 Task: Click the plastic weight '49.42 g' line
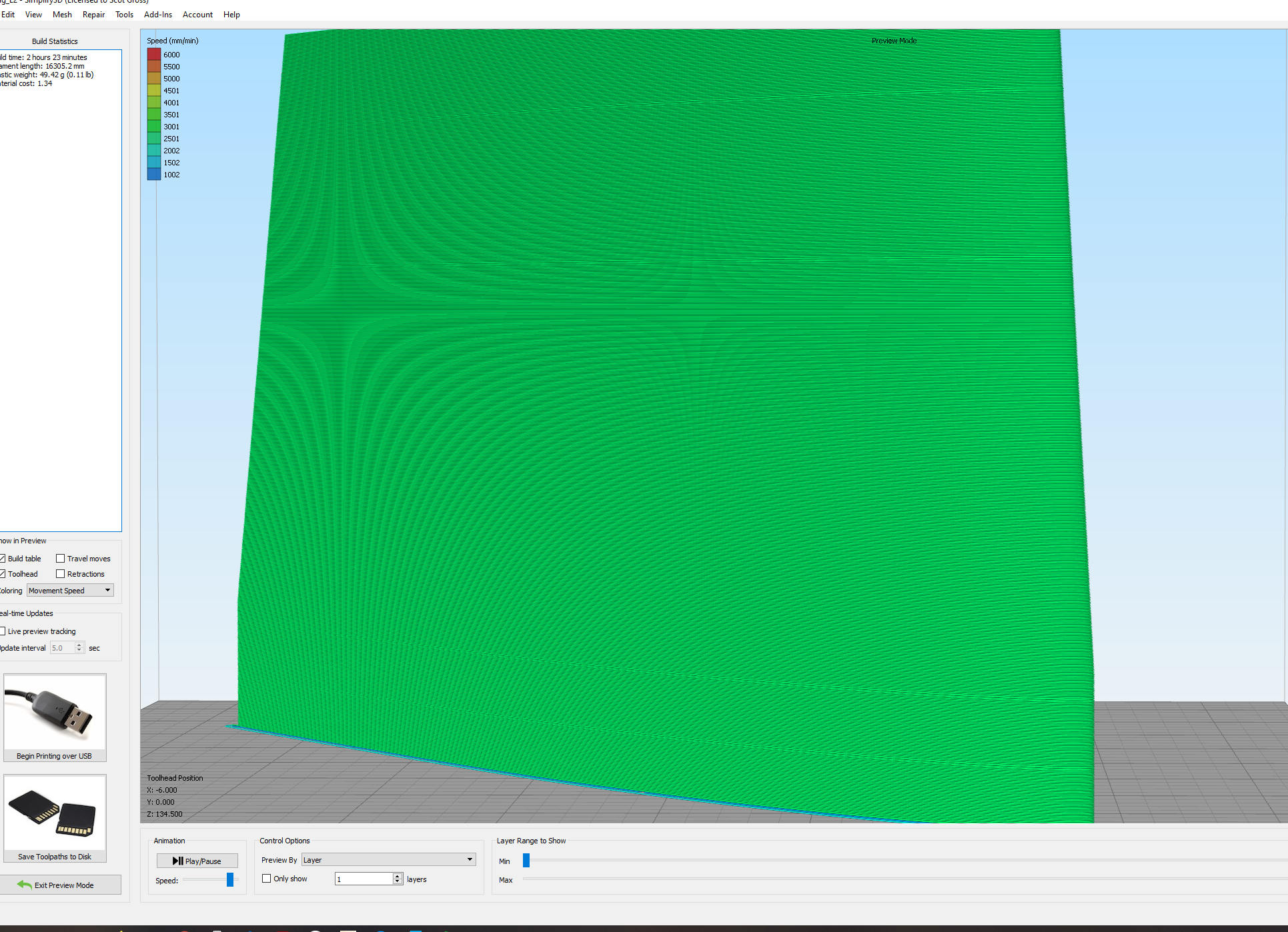click(x=47, y=75)
